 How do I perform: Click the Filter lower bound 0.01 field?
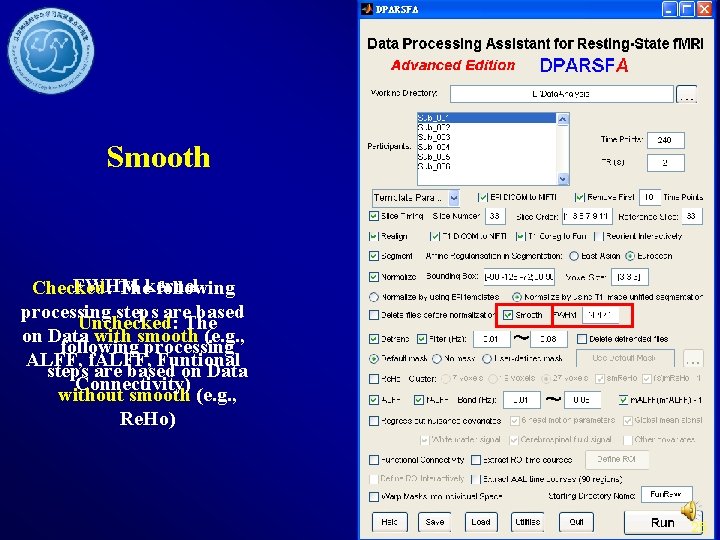click(491, 339)
